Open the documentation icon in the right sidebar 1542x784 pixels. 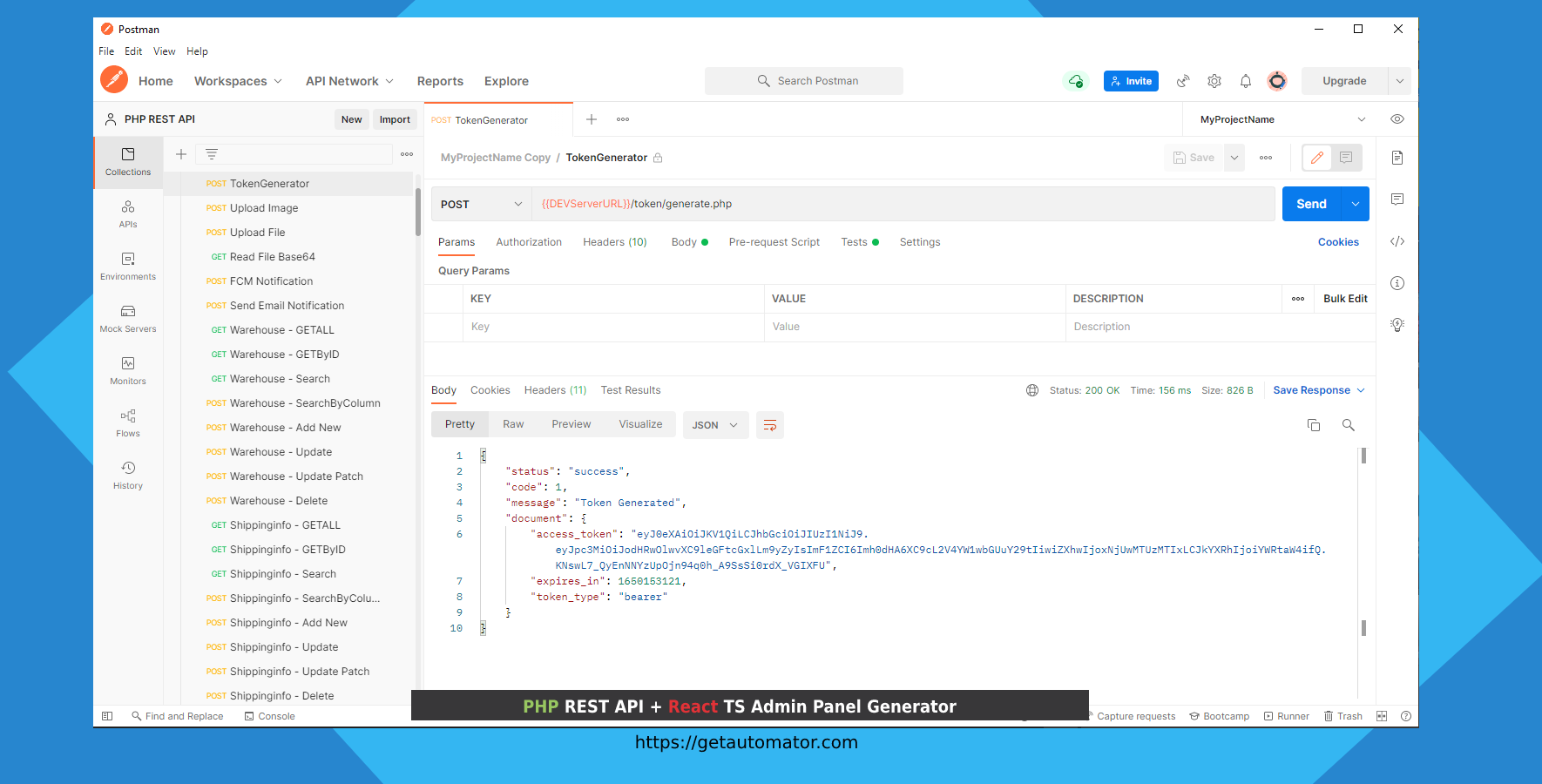1397,158
